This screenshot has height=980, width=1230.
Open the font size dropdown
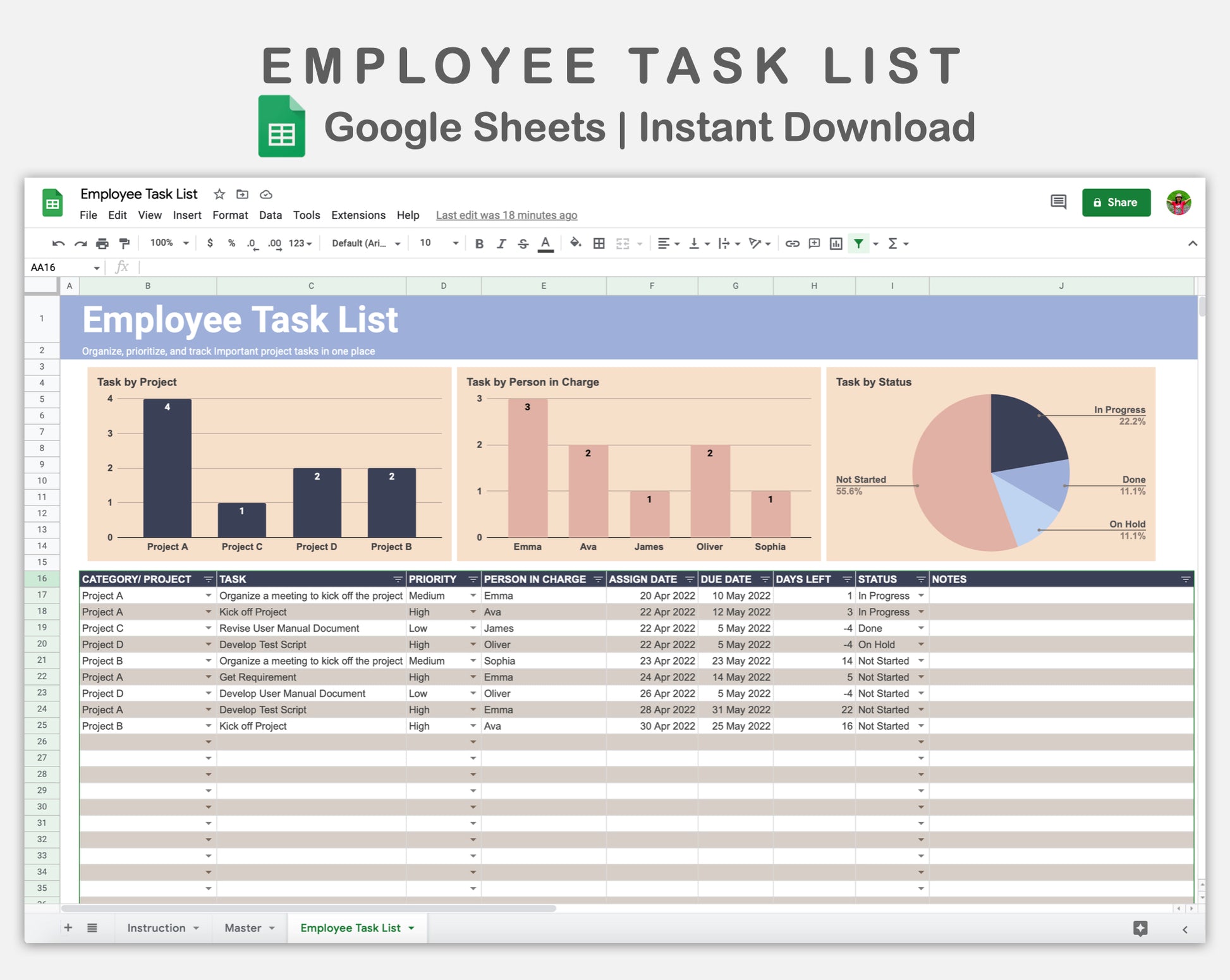tap(455, 244)
